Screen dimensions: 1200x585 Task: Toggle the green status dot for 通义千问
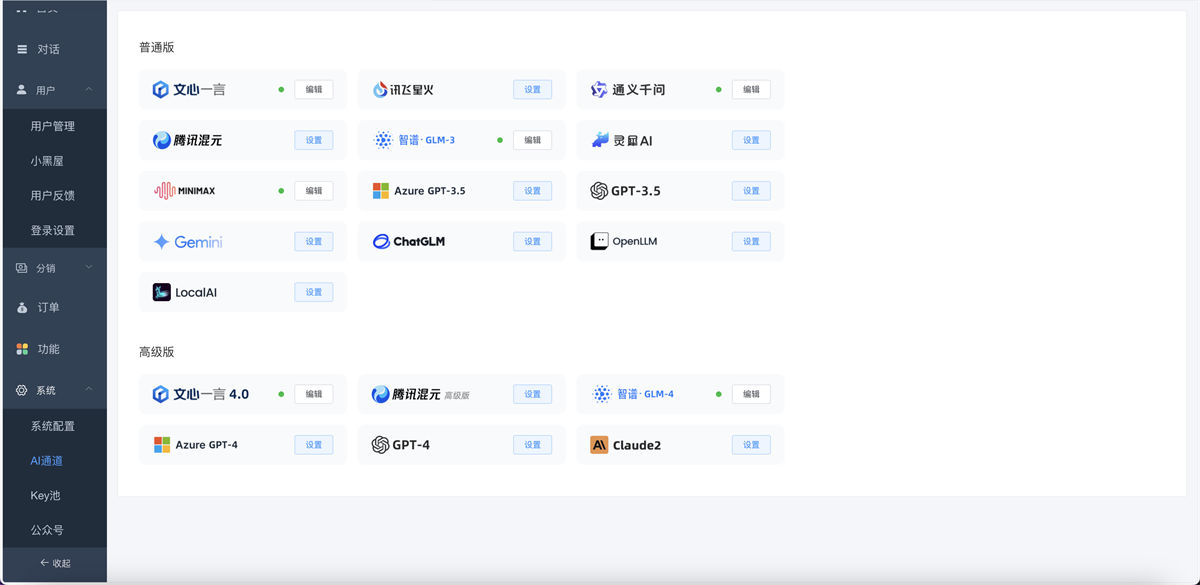718,88
